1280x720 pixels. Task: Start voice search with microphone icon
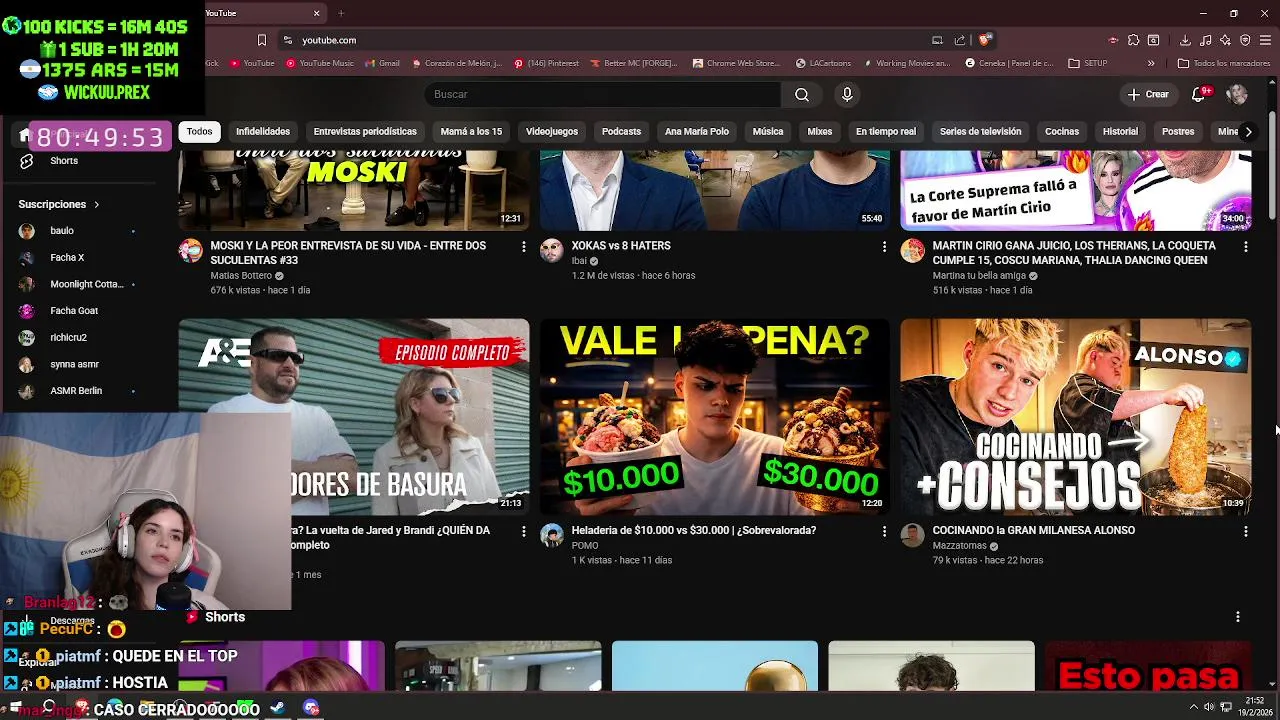847,94
